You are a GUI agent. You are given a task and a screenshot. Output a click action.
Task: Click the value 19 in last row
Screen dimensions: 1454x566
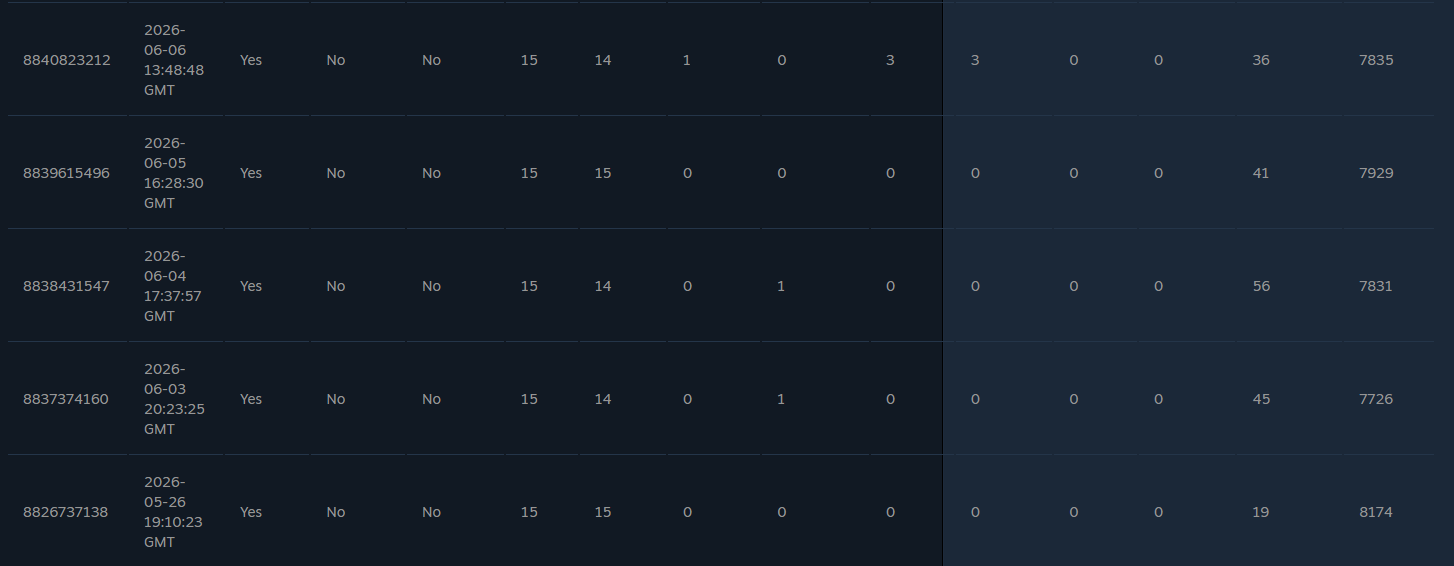pos(1261,512)
